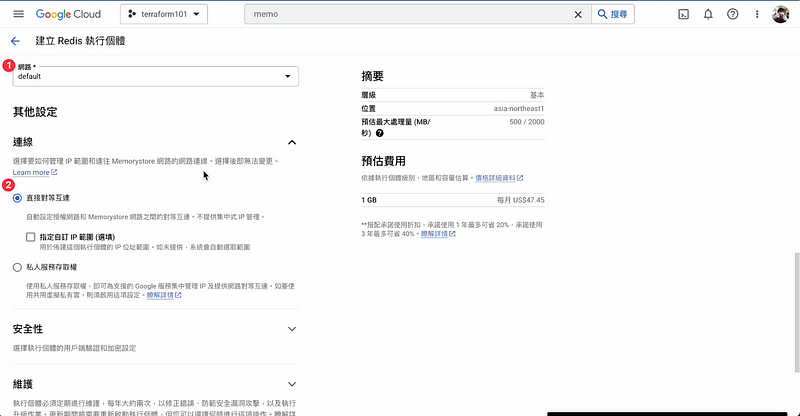Collapse the 連線 section chevron

coord(292,142)
